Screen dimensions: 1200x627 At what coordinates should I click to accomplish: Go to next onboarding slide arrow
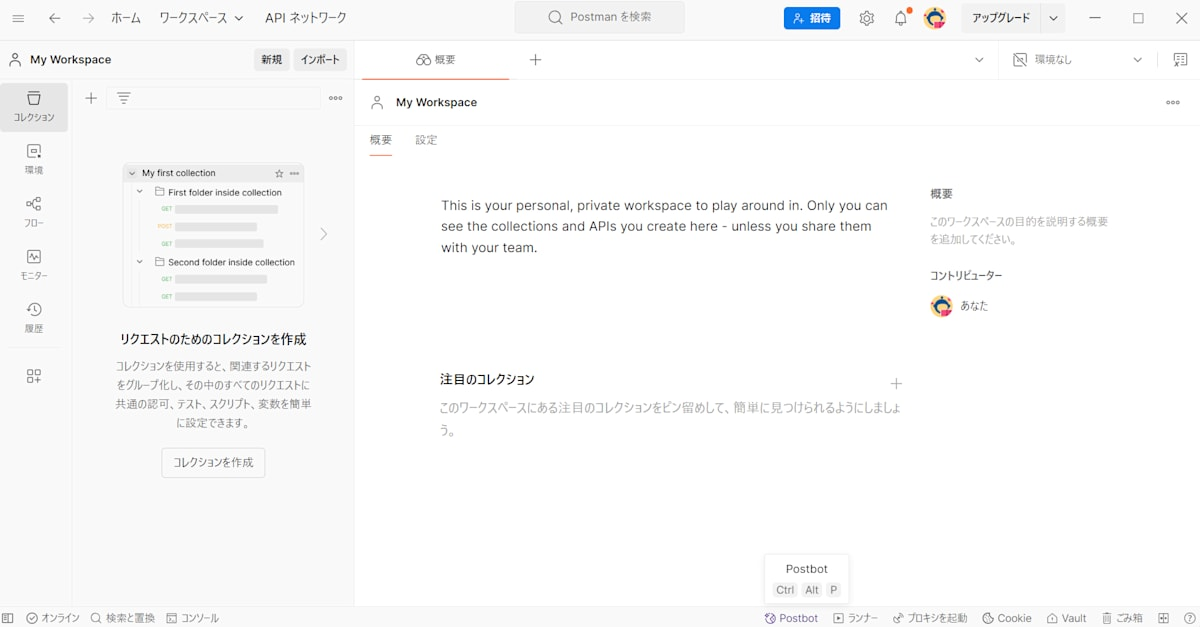pos(323,234)
